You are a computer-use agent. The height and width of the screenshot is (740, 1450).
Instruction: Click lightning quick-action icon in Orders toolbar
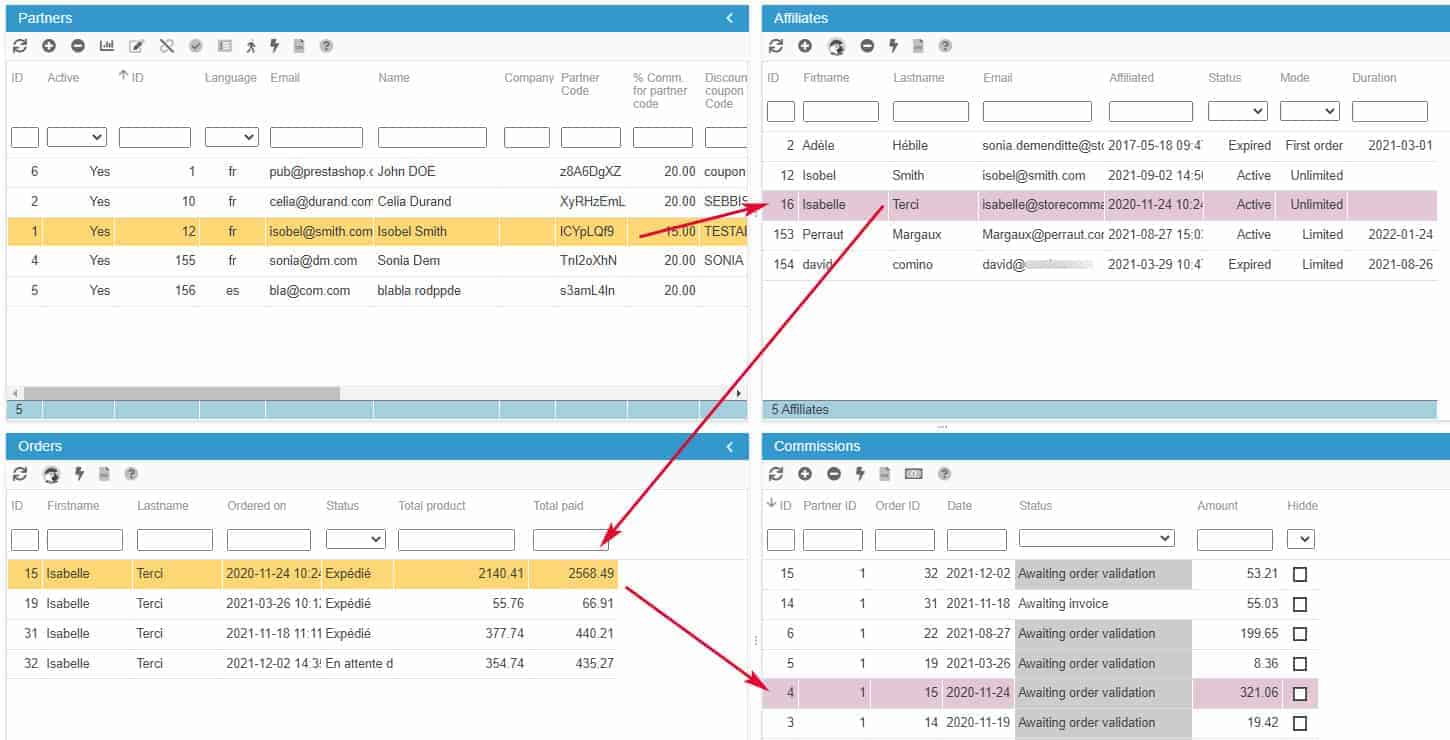pos(78,474)
